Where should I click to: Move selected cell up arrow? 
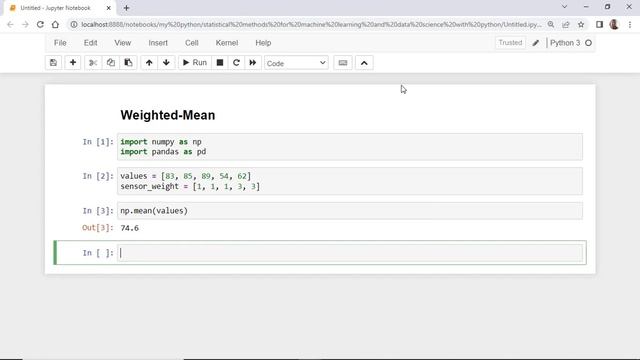click(x=149, y=63)
